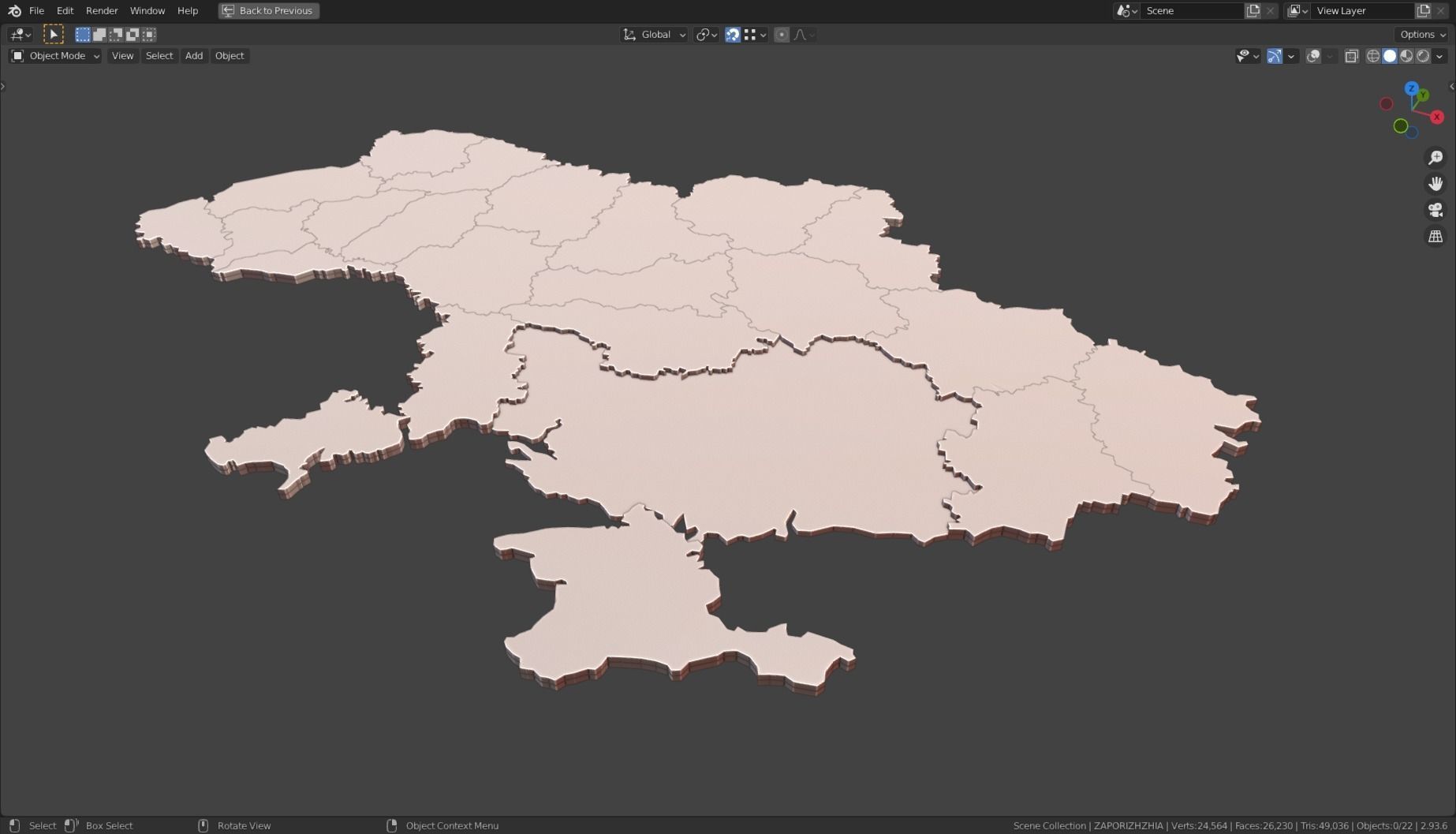
Task: Select Material Preview shading mode
Action: tap(1406, 55)
